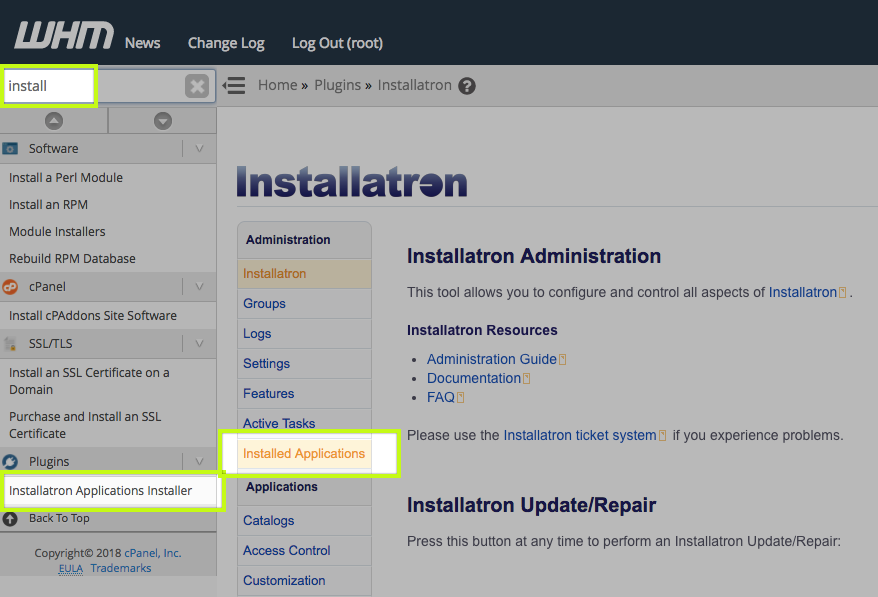Click the Software section icon
The image size is (878, 597).
10,148
